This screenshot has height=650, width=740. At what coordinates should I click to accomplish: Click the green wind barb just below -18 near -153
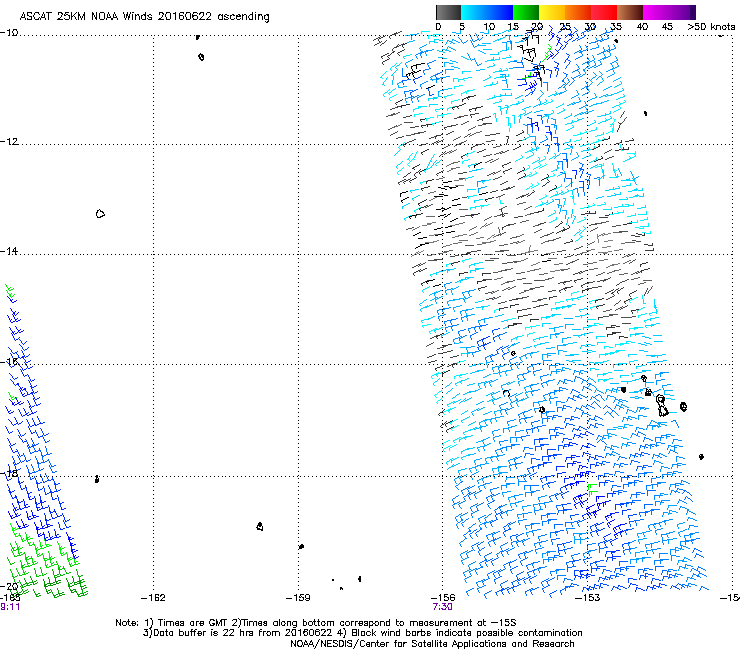tap(592, 490)
